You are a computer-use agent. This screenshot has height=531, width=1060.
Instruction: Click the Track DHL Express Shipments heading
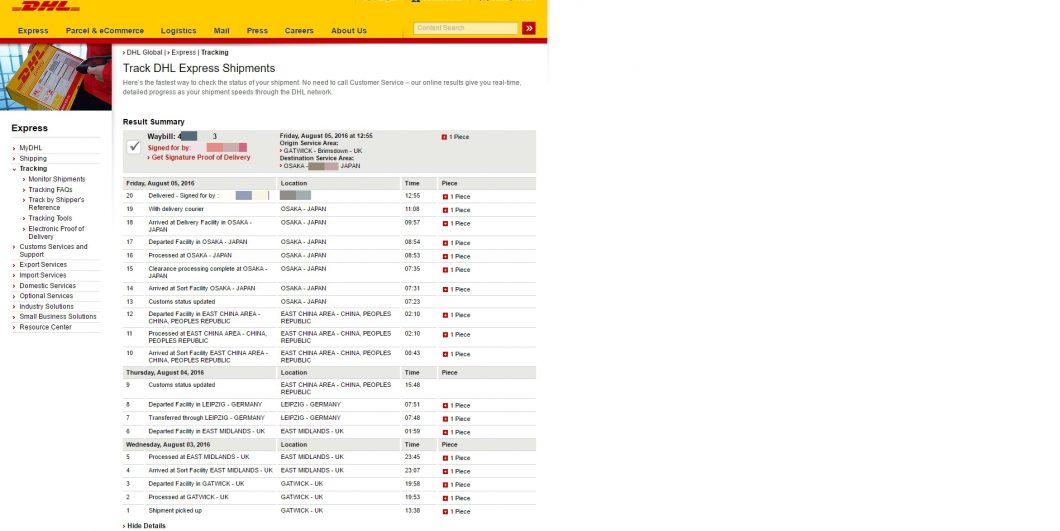199,68
